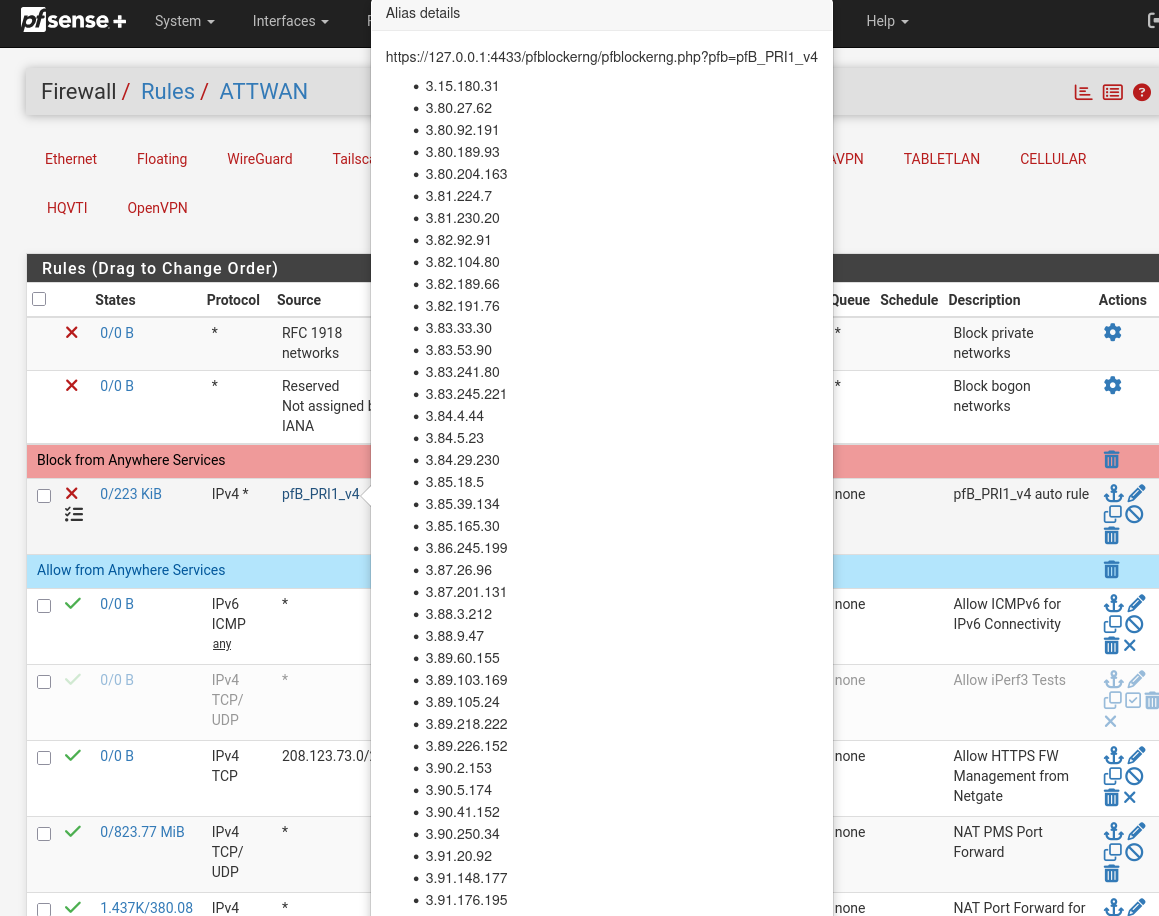The image size is (1159, 916).
Task: Open the status graph icon in header
Action: click(x=1083, y=92)
